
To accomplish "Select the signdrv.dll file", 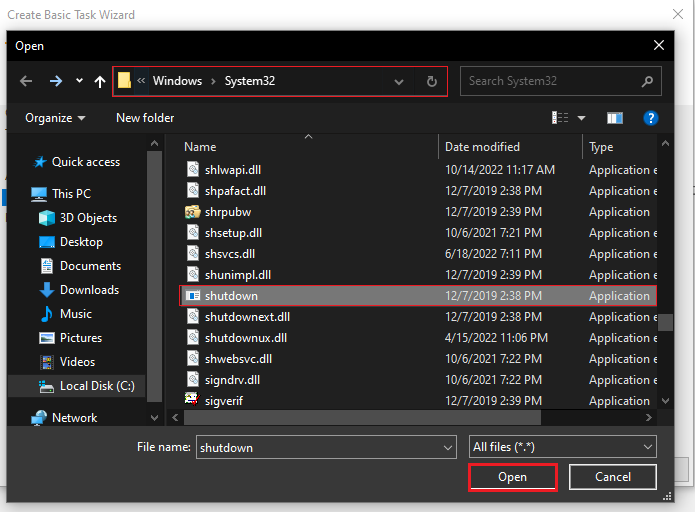I will click(x=232, y=380).
